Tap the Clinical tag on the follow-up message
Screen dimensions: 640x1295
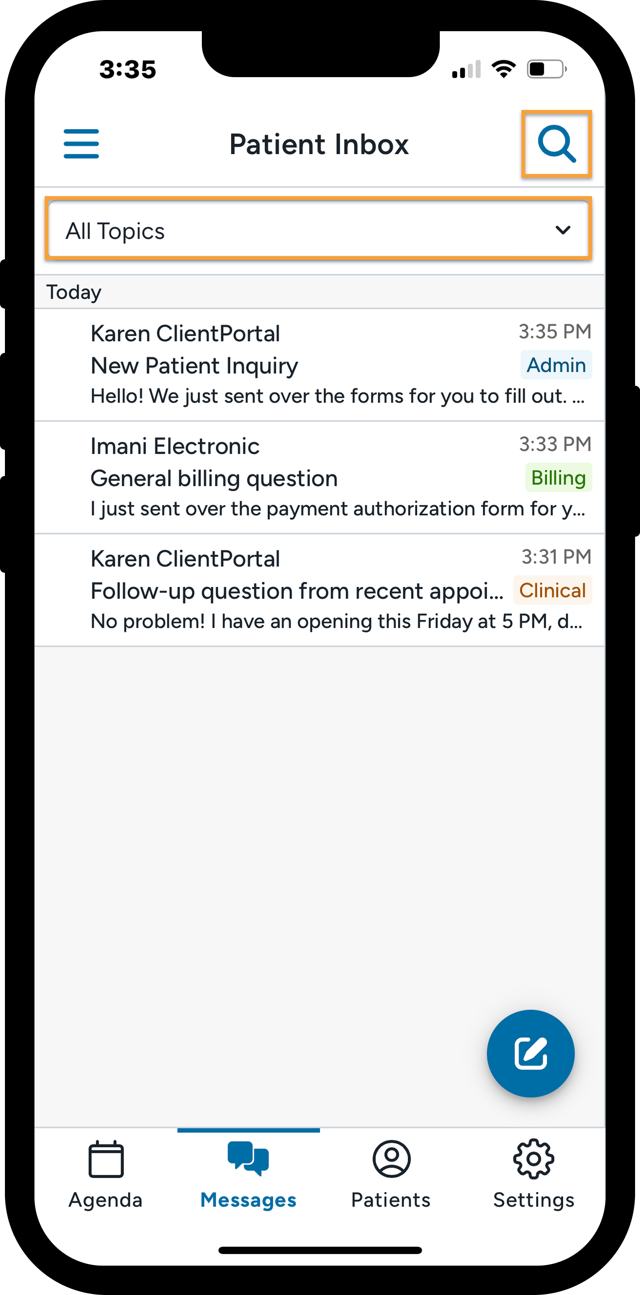click(x=552, y=591)
